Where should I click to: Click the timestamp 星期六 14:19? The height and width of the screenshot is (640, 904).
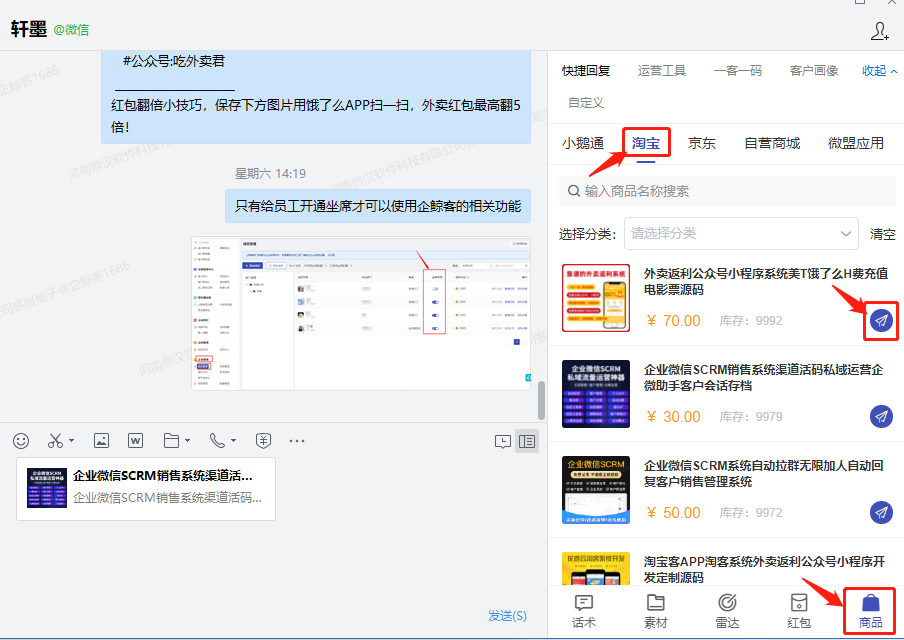[270, 174]
